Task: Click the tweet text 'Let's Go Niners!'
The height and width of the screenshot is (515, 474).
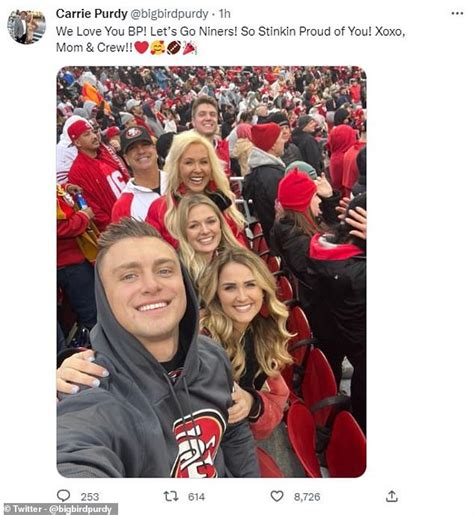Action: [x=194, y=31]
